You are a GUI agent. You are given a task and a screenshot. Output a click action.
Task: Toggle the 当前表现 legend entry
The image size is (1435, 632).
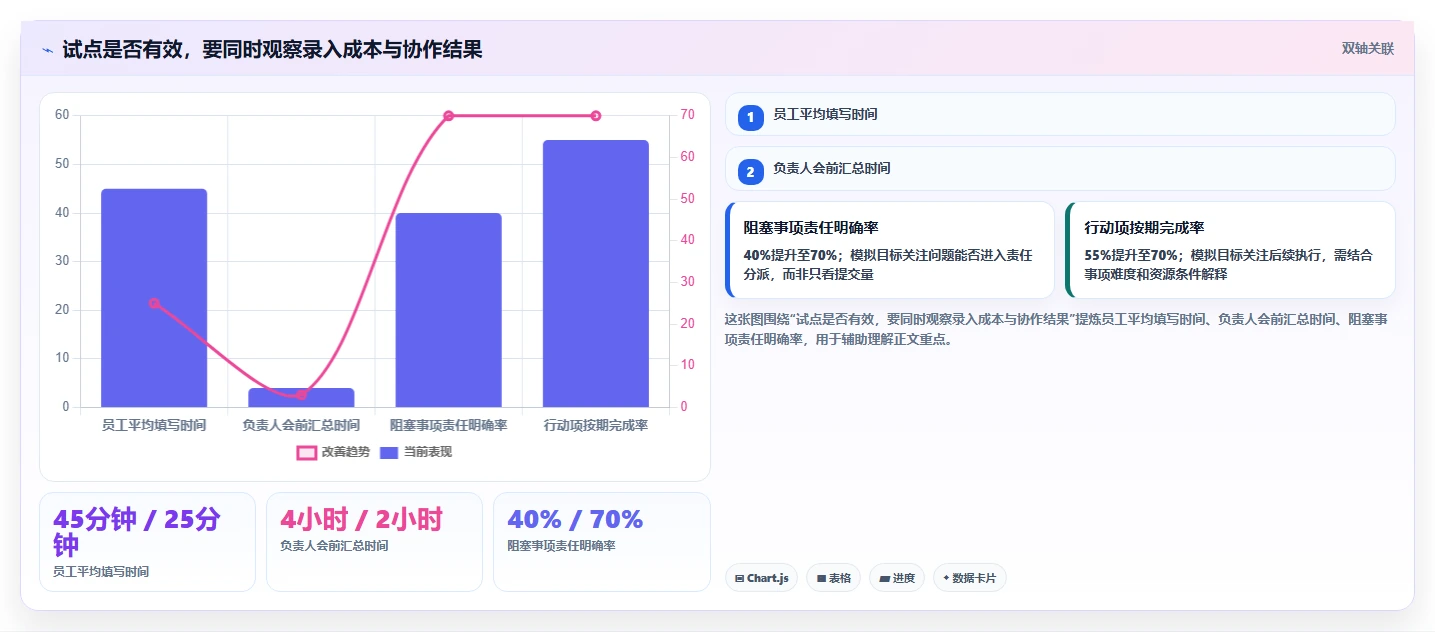pyautogui.click(x=415, y=452)
